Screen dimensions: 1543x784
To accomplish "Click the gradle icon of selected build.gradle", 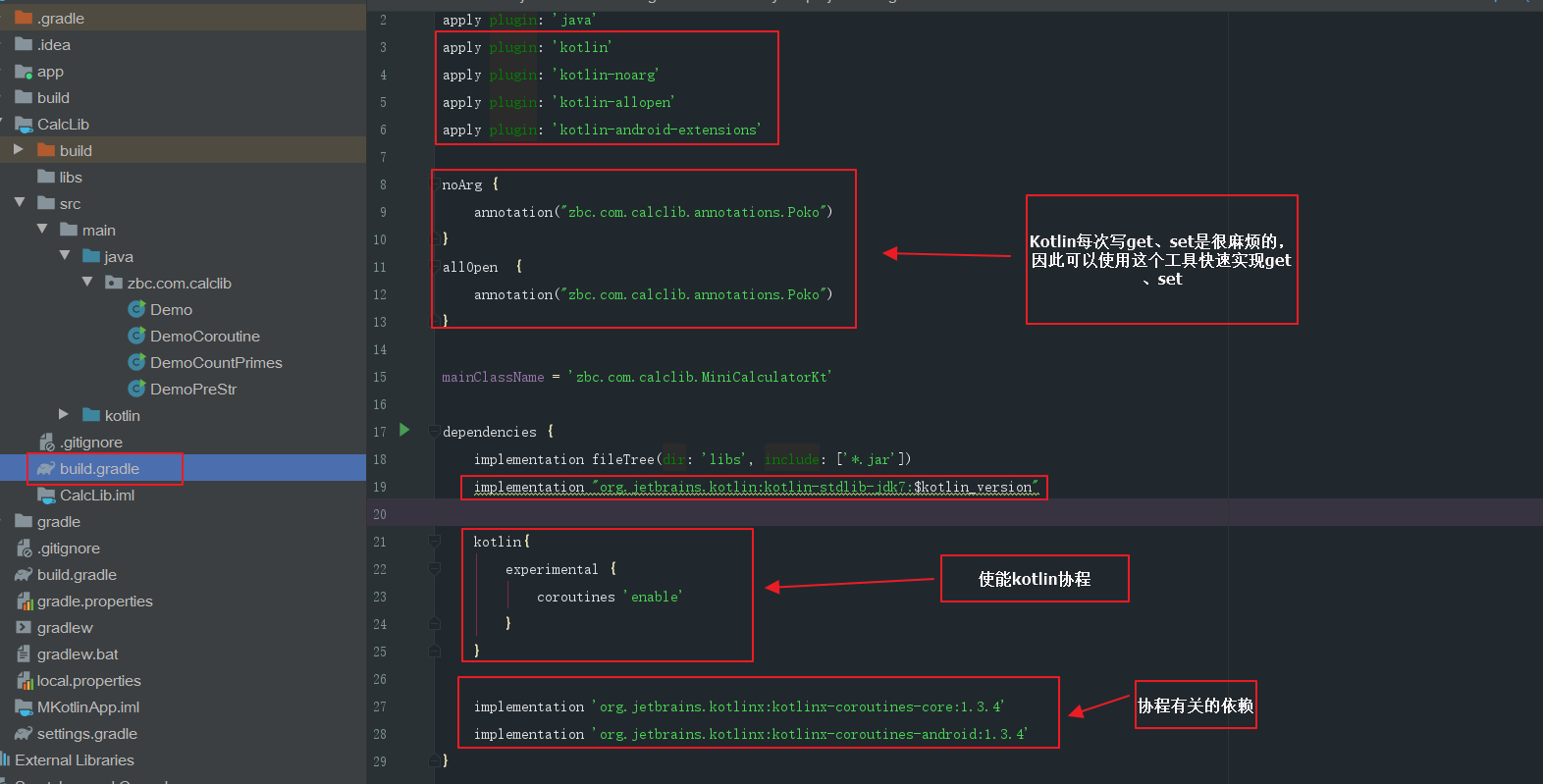I will [x=46, y=469].
